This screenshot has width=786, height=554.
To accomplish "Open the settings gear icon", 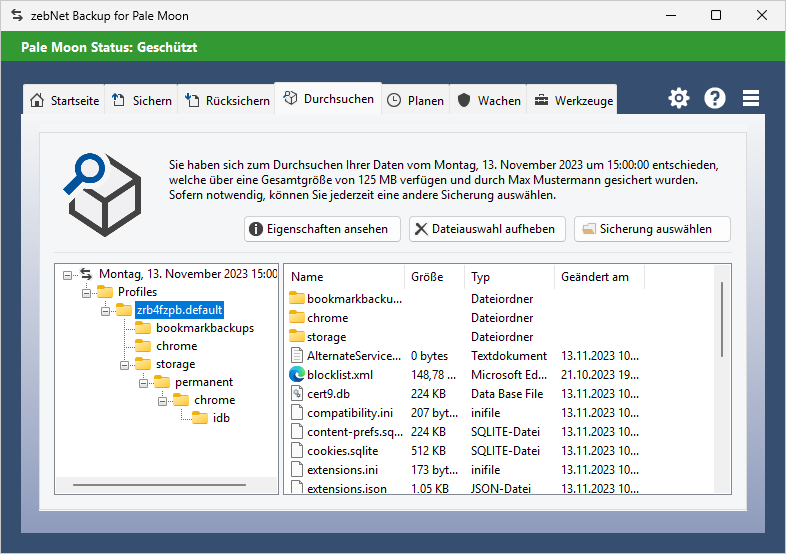I will coord(679,98).
